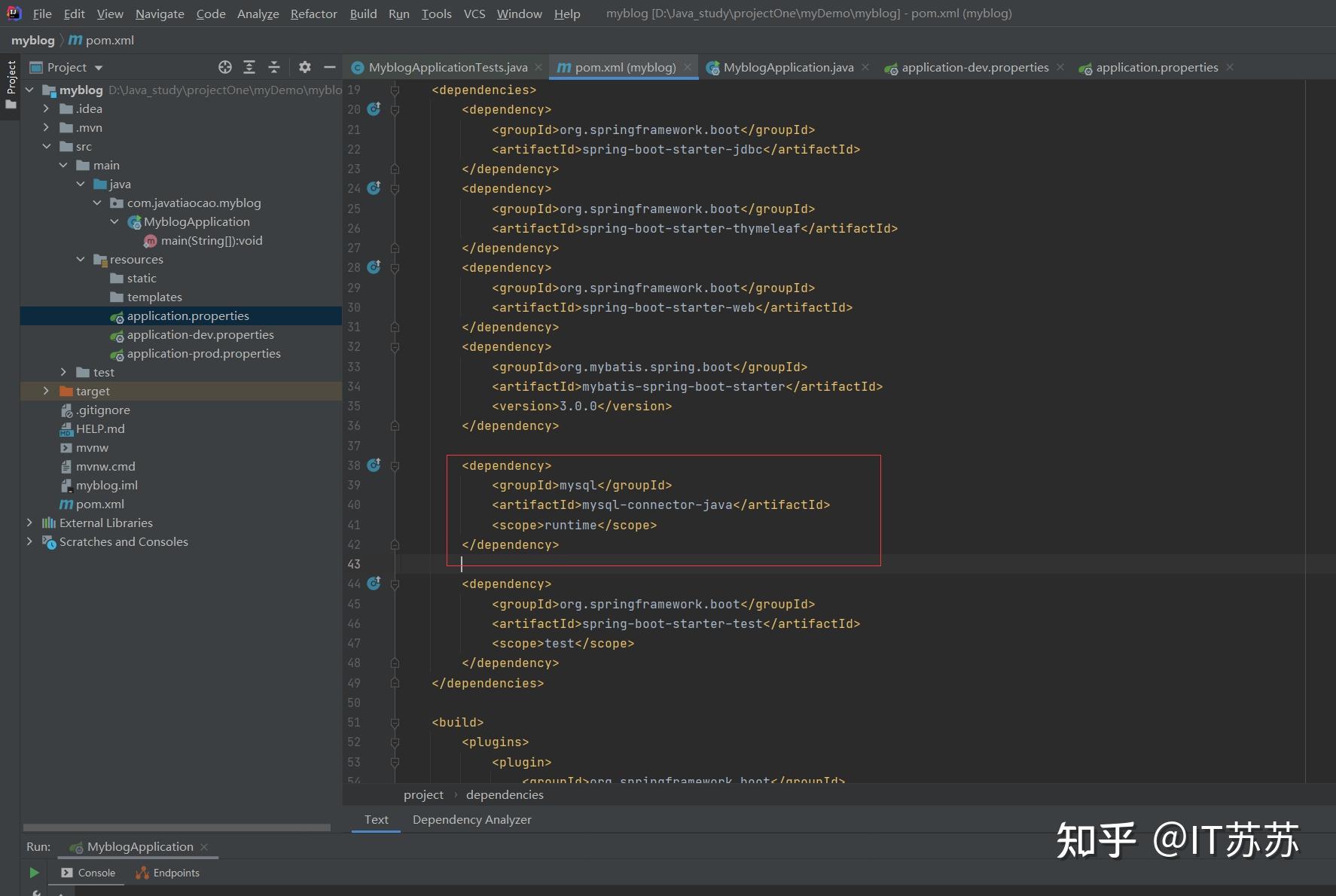Collapse the resources folder
The height and width of the screenshot is (896, 1336).
(x=81, y=259)
